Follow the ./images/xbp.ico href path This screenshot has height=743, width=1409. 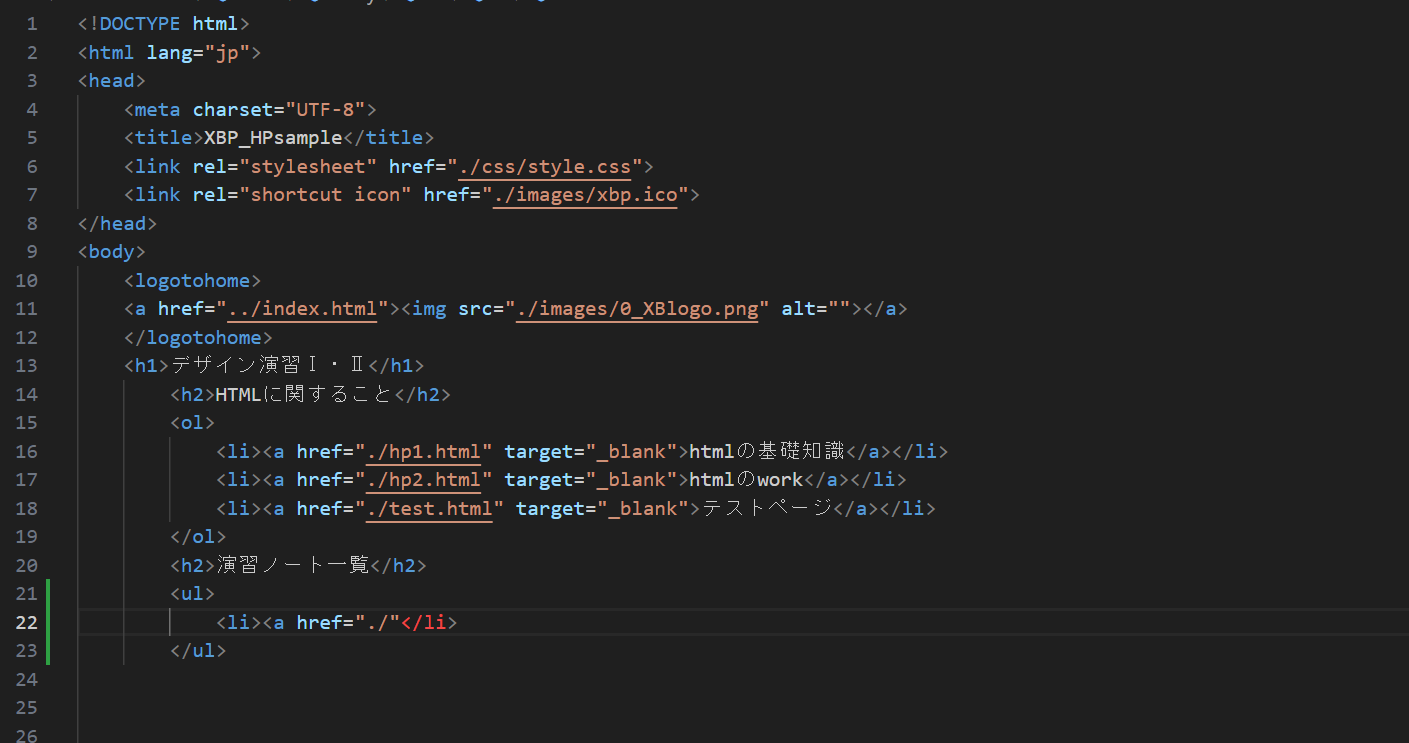pyautogui.click(x=585, y=195)
